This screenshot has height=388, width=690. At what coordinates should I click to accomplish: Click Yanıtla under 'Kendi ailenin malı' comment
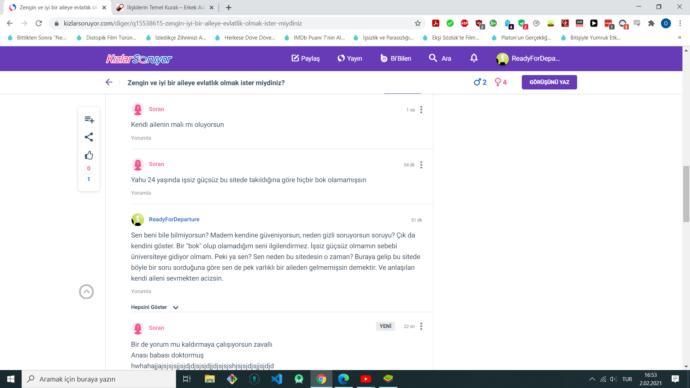tap(141, 138)
